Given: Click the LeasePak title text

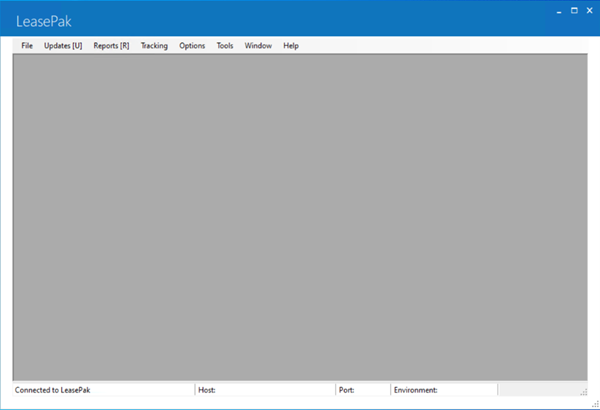Looking at the screenshot, I should click(44, 21).
